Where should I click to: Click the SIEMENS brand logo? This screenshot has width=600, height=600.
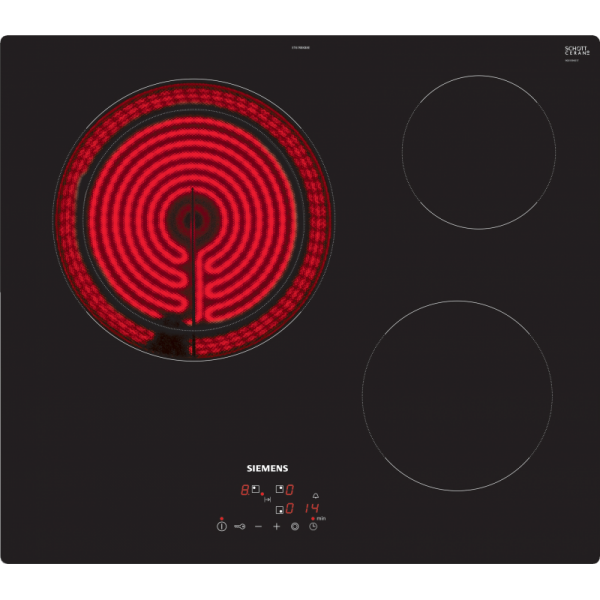point(267,468)
